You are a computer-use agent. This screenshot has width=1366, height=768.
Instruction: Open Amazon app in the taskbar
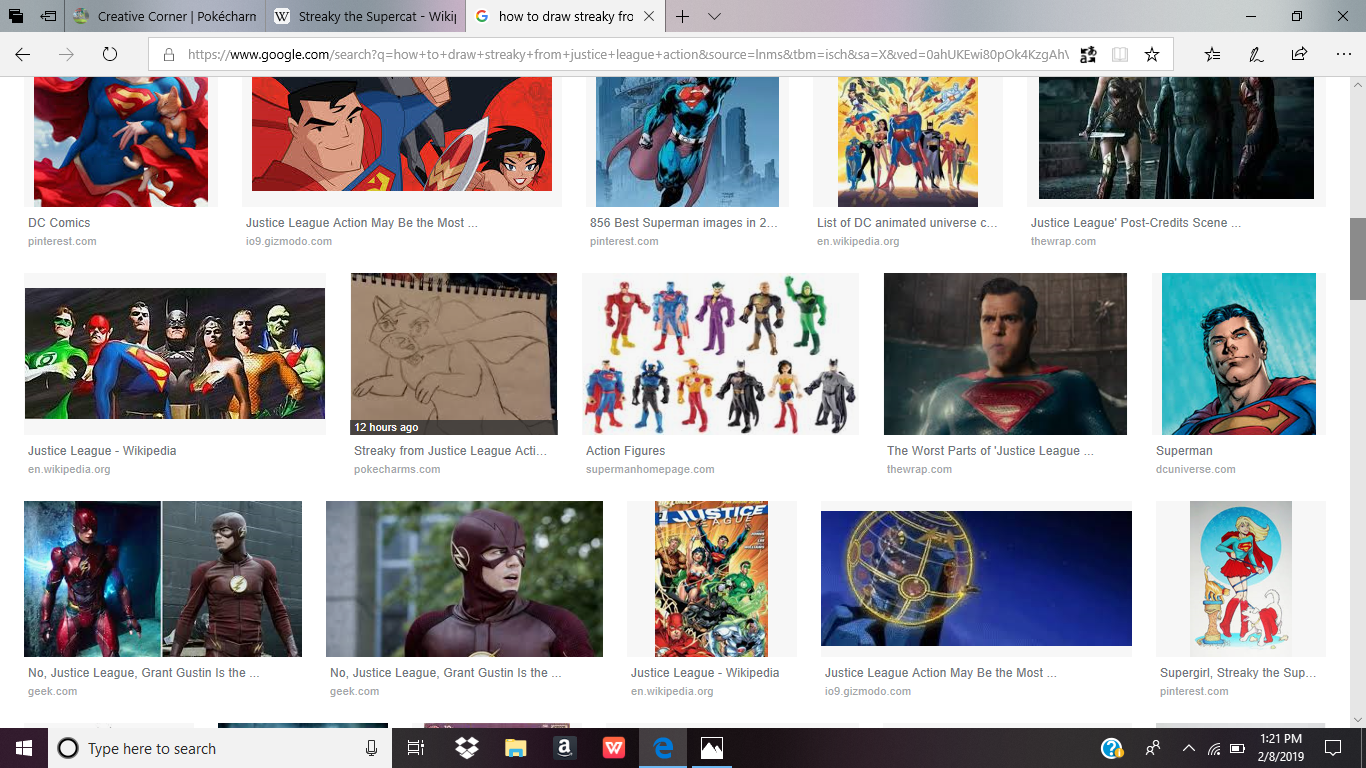pyautogui.click(x=564, y=748)
